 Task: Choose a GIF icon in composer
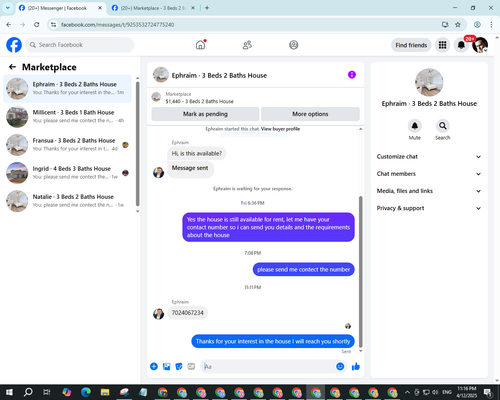click(191, 366)
